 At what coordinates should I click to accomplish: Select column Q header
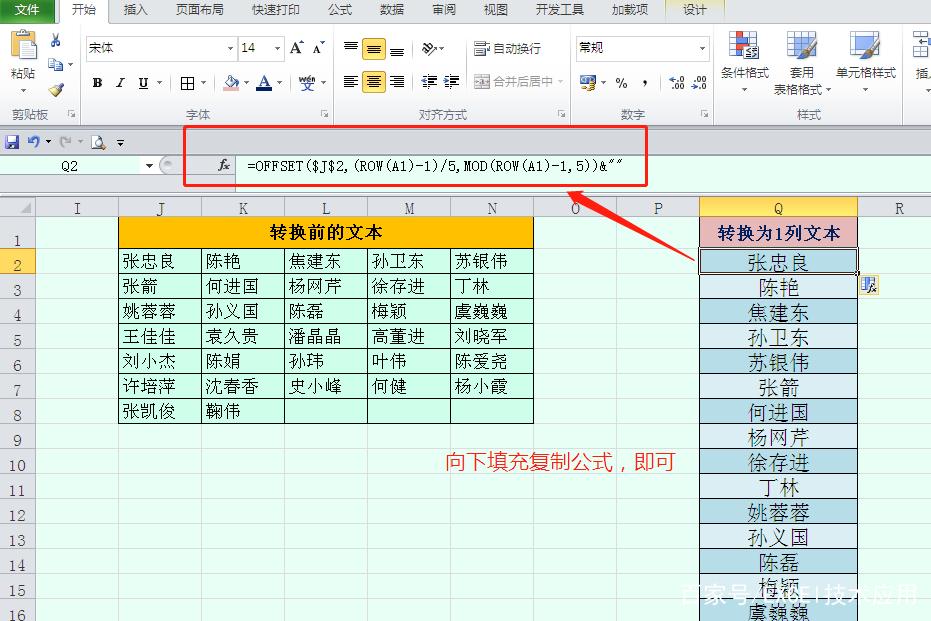click(x=778, y=208)
